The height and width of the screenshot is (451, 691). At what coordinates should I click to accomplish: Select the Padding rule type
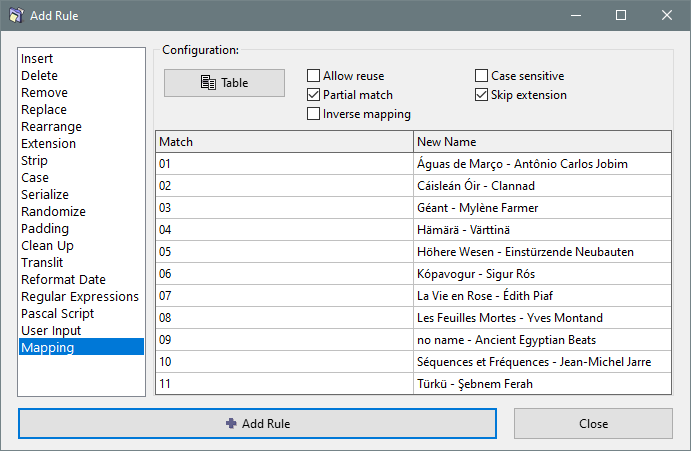[x=82, y=228]
